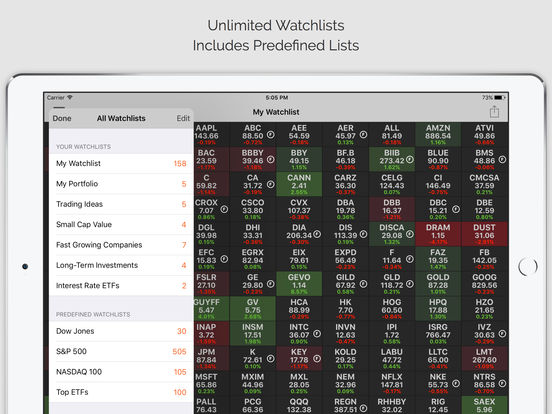This screenshot has height=414, width=552.
Task: Tap the clock icon beside CROX
Action: (224, 209)
